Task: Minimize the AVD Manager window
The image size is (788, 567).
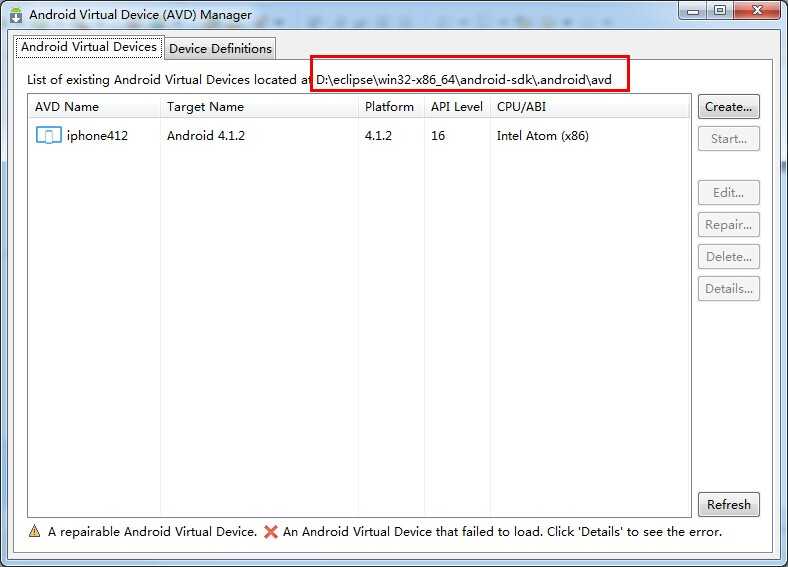Action: click(694, 11)
